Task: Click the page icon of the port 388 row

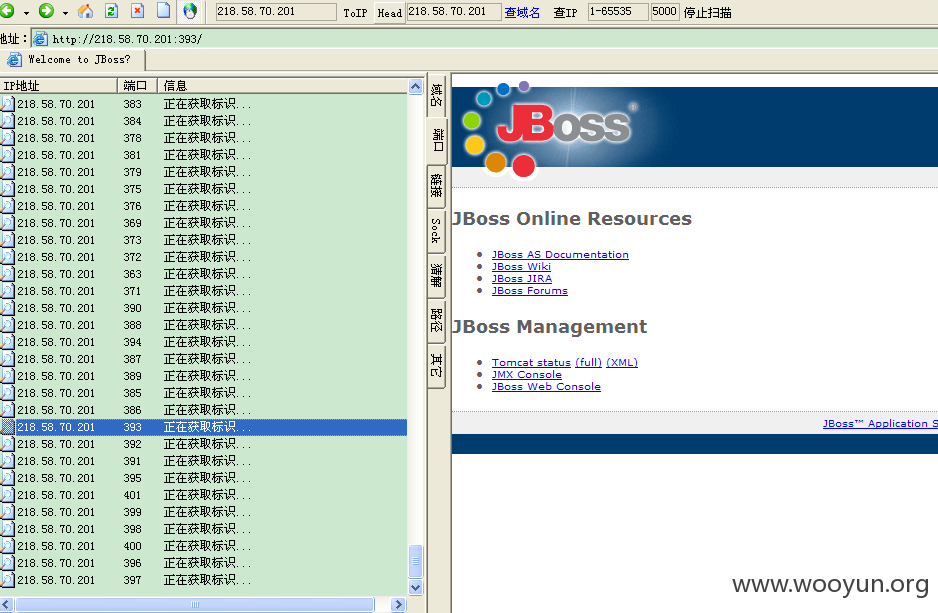Action: point(7,325)
